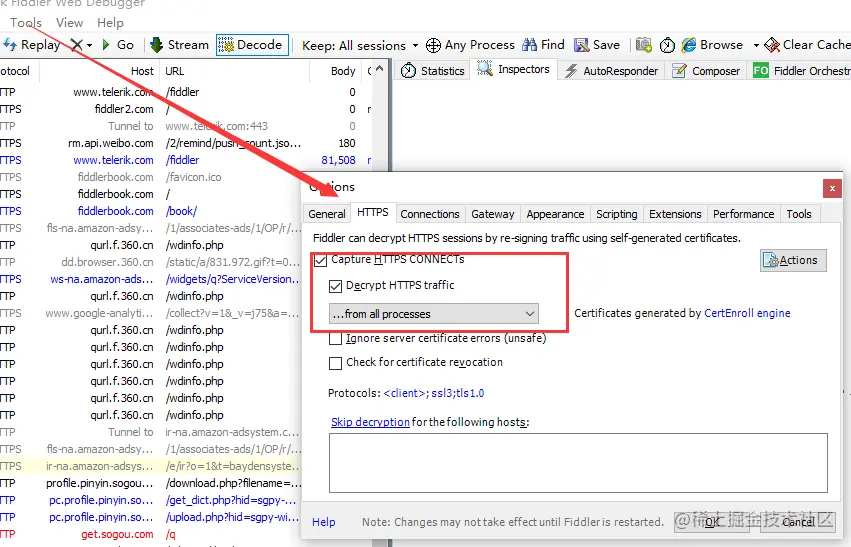Toggle the Decode toolbar button
This screenshot has height=547, width=851.
[x=252, y=45]
